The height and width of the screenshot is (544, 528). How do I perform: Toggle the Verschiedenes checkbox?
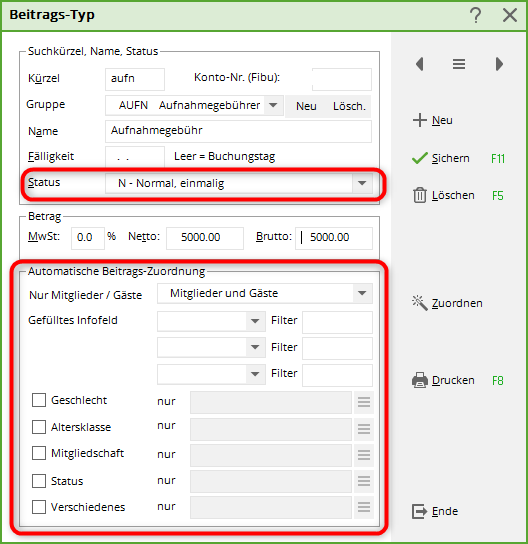pyautogui.click(x=39, y=507)
